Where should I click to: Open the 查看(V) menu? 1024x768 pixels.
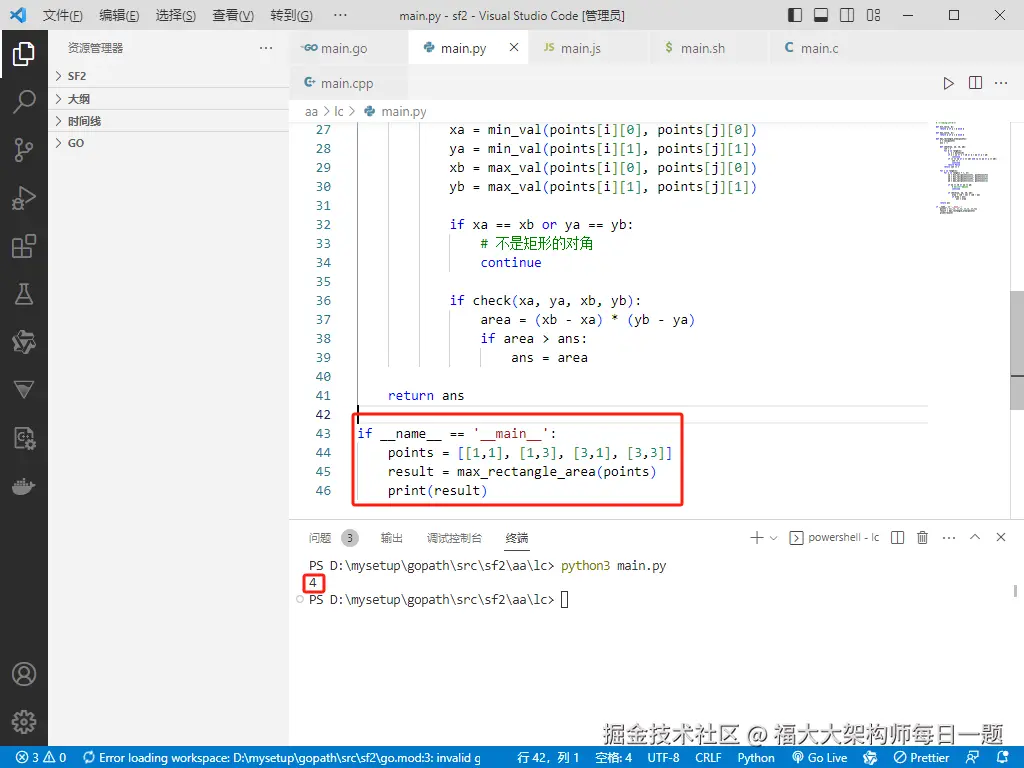point(233,15)
